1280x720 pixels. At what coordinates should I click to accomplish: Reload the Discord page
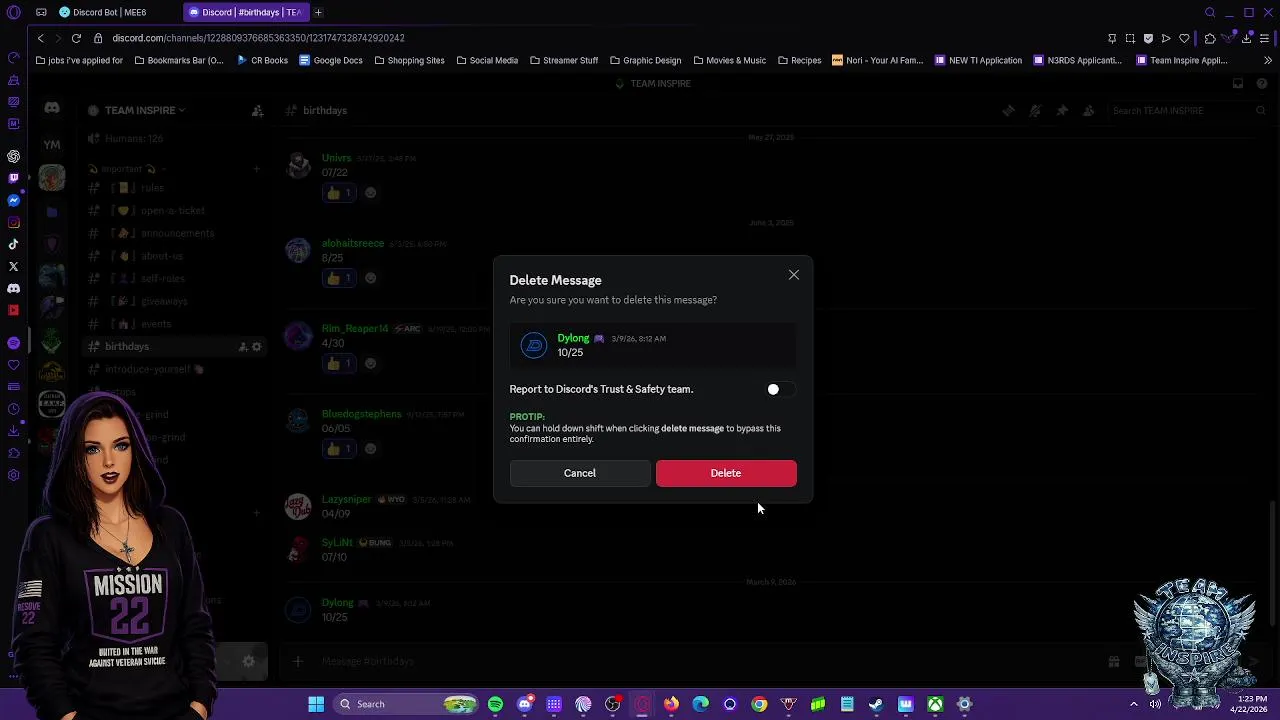76,38
